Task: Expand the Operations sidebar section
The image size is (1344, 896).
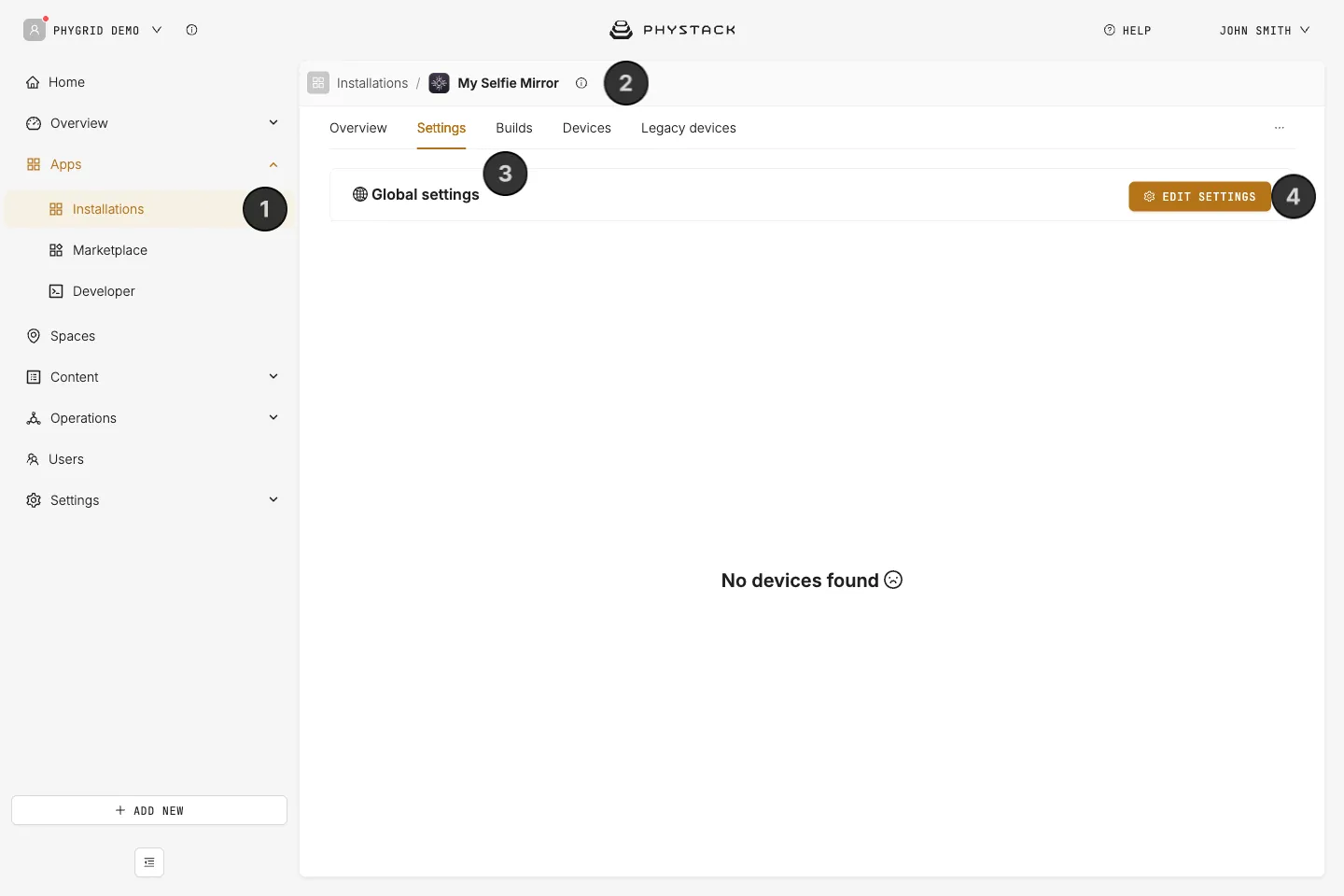Action: click(273, 417)
